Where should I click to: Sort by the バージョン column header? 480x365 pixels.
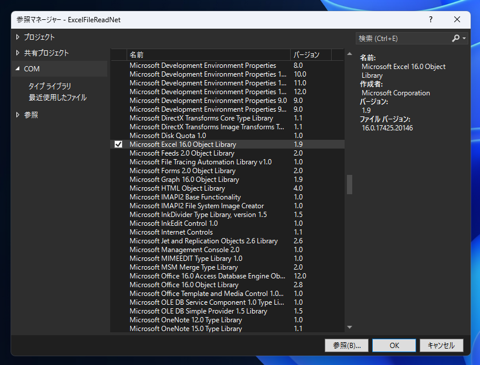click(311, 54)
